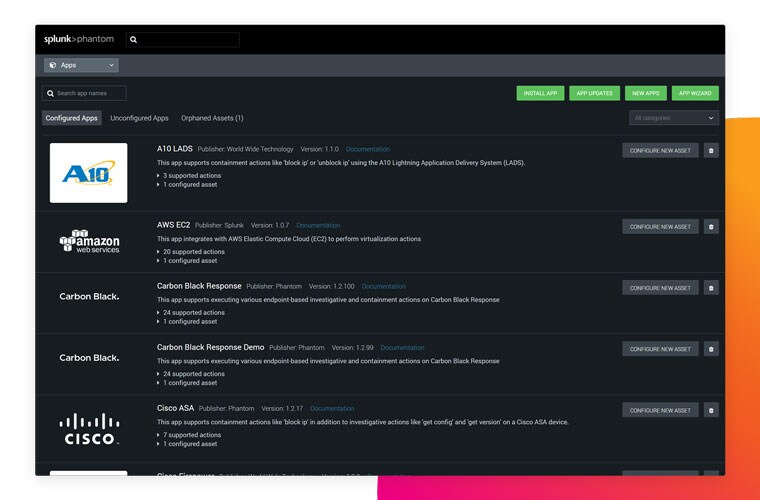Open A10 LADS Documentation link
The height and width of the screenshot is (500, 760).
(368, 149)
